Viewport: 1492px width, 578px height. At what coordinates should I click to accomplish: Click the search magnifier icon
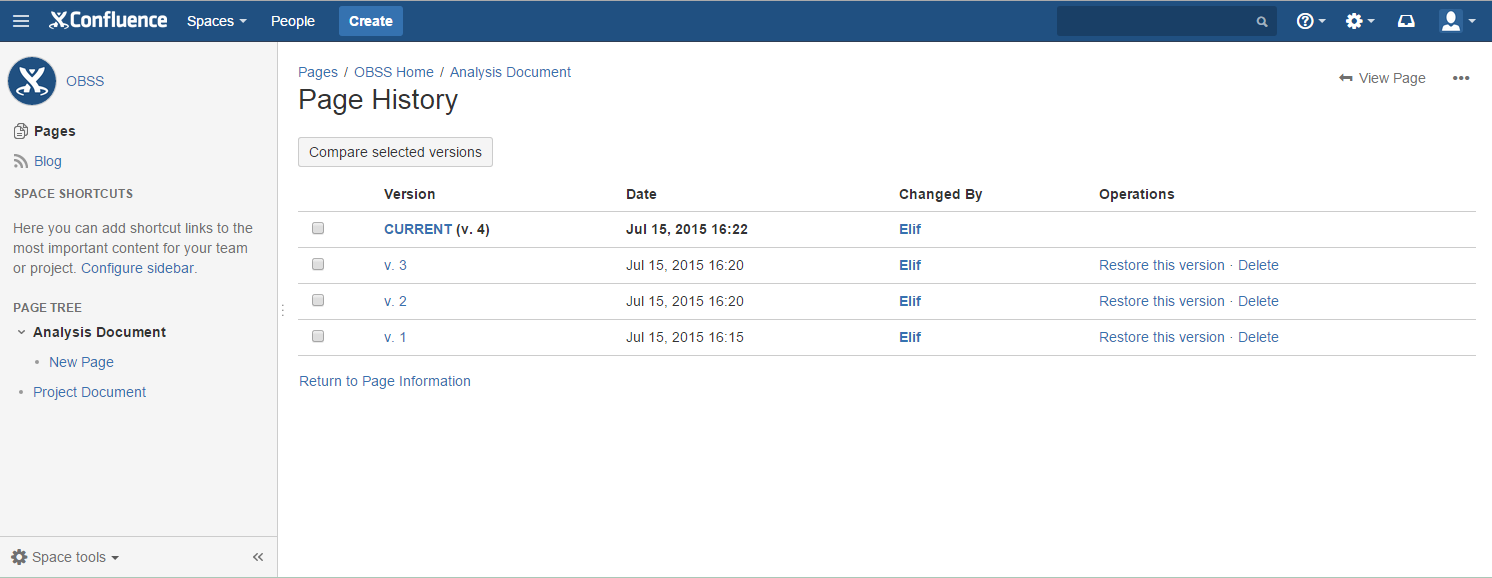tap(1262, 21)
